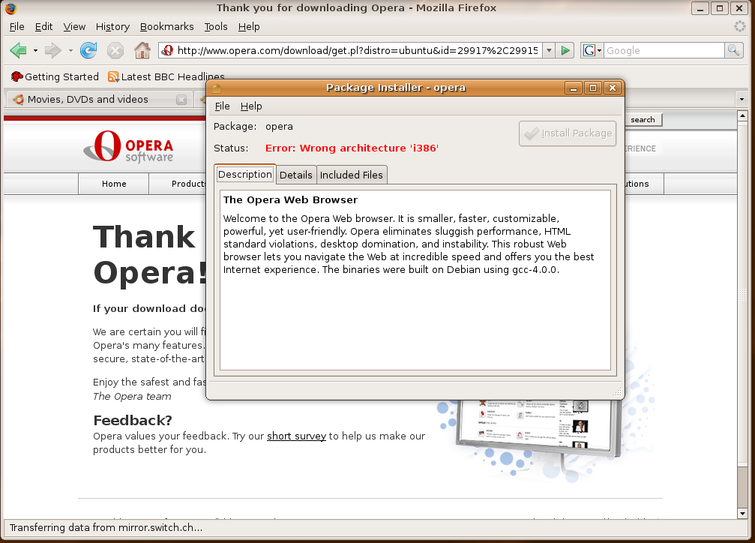Viewport: 755px width, 543px height.
Task: Expand the URL bar history dropdown
Action: tap(549, 50)
